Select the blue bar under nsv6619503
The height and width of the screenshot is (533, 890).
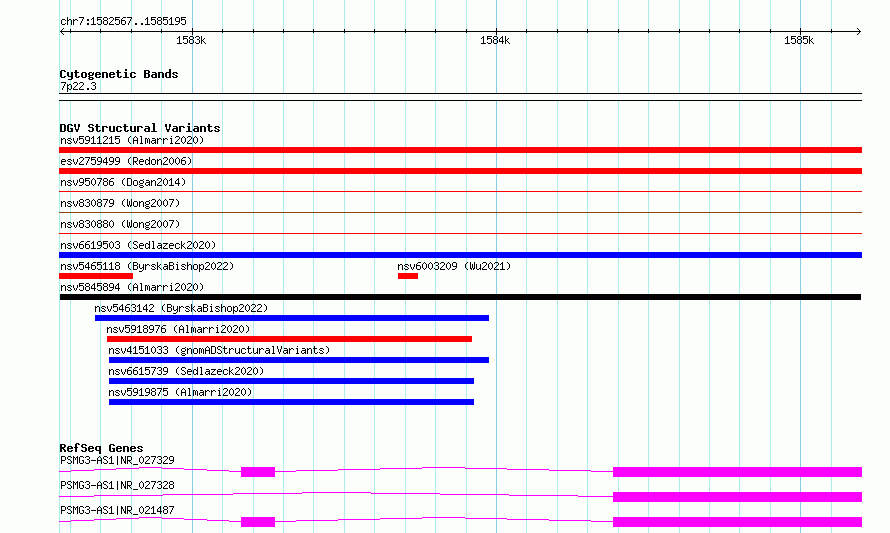460,255
